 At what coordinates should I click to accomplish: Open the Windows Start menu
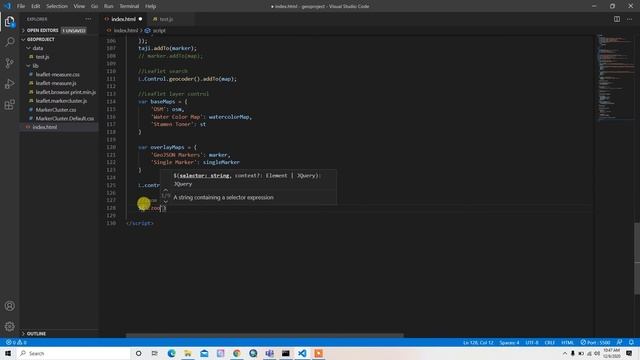[x=8, y=353]
